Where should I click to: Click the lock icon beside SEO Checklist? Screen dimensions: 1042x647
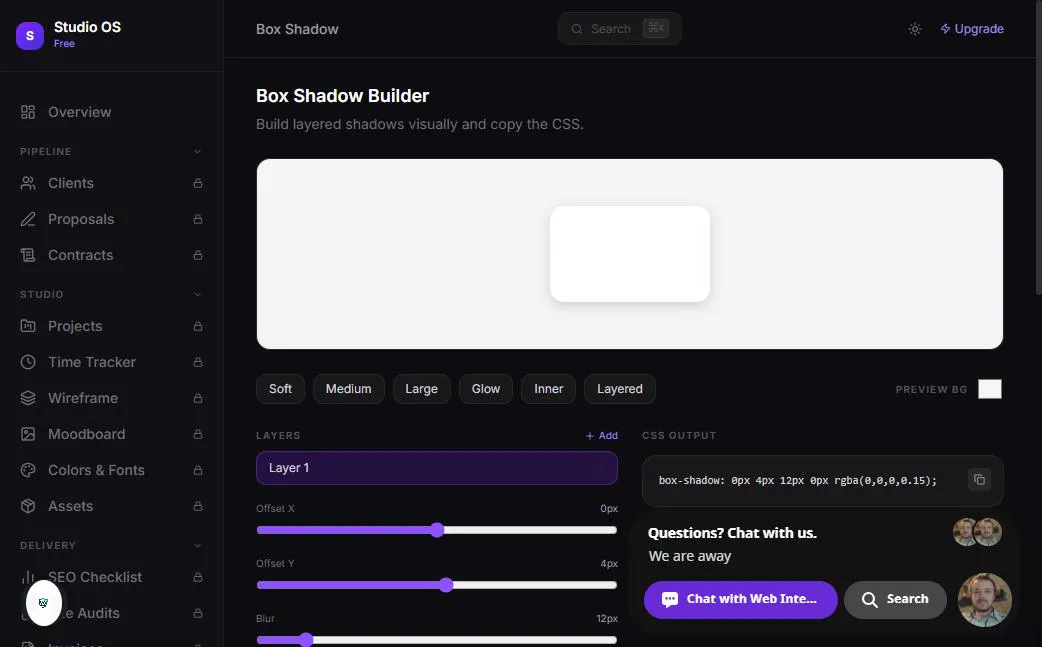[197, 577]
